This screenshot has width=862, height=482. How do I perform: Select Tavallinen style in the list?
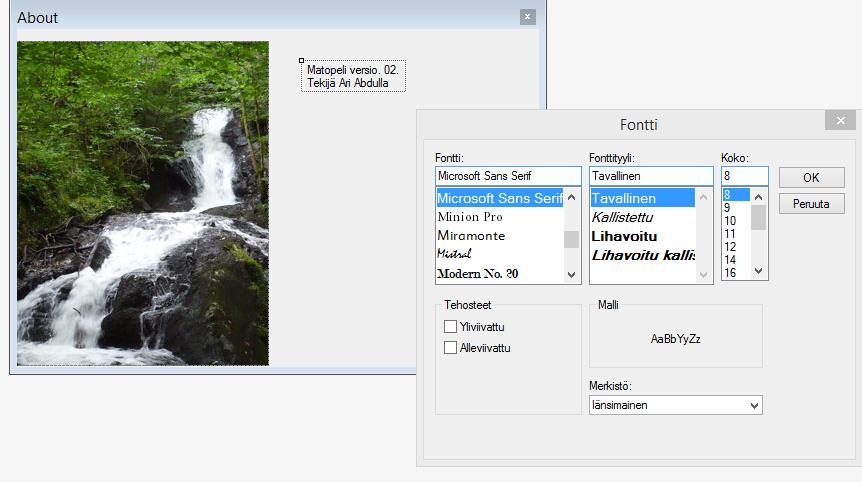coord(643,198)
